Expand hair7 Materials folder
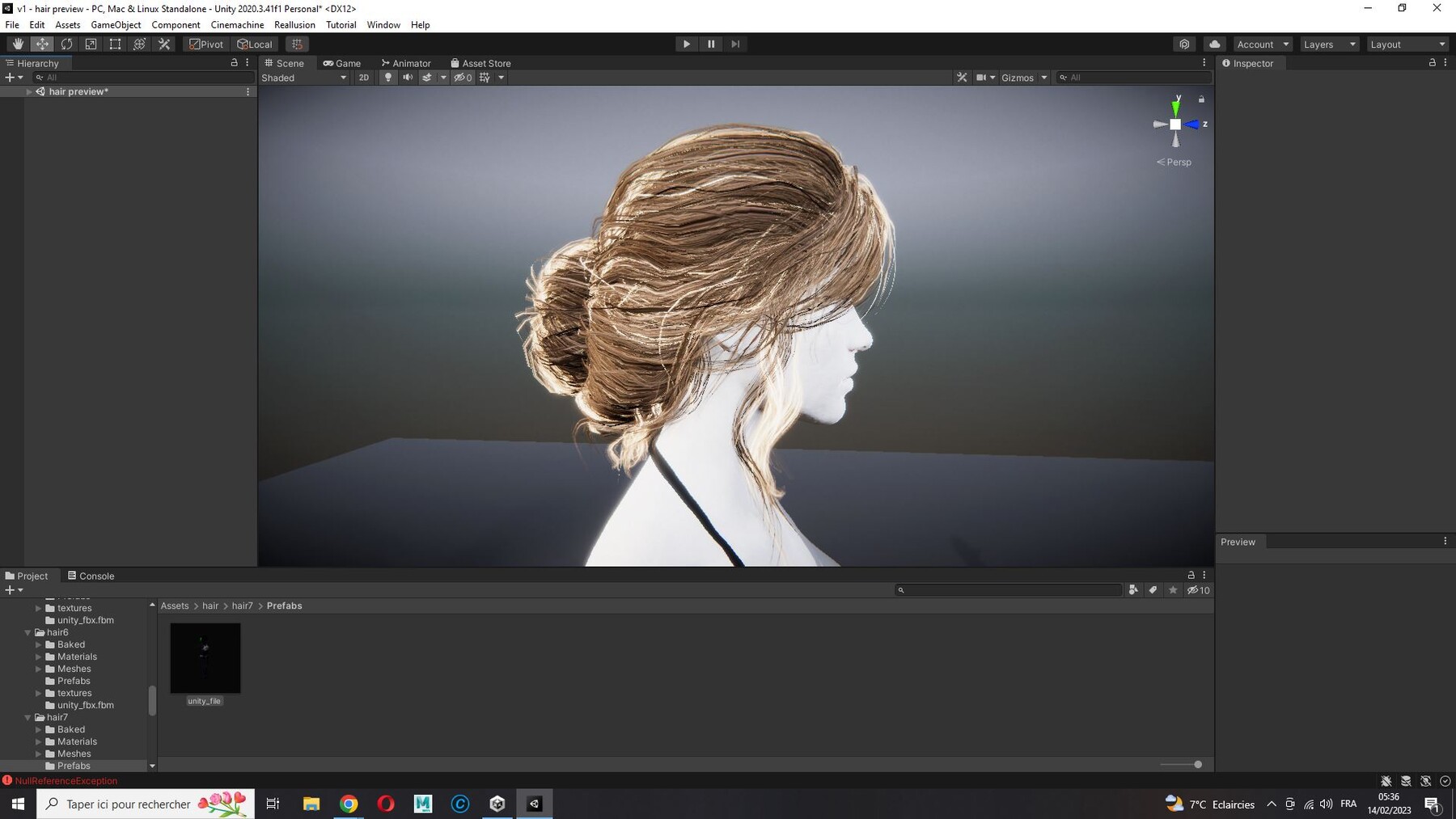Screen dimensions: 1456x819 (38, 741)
